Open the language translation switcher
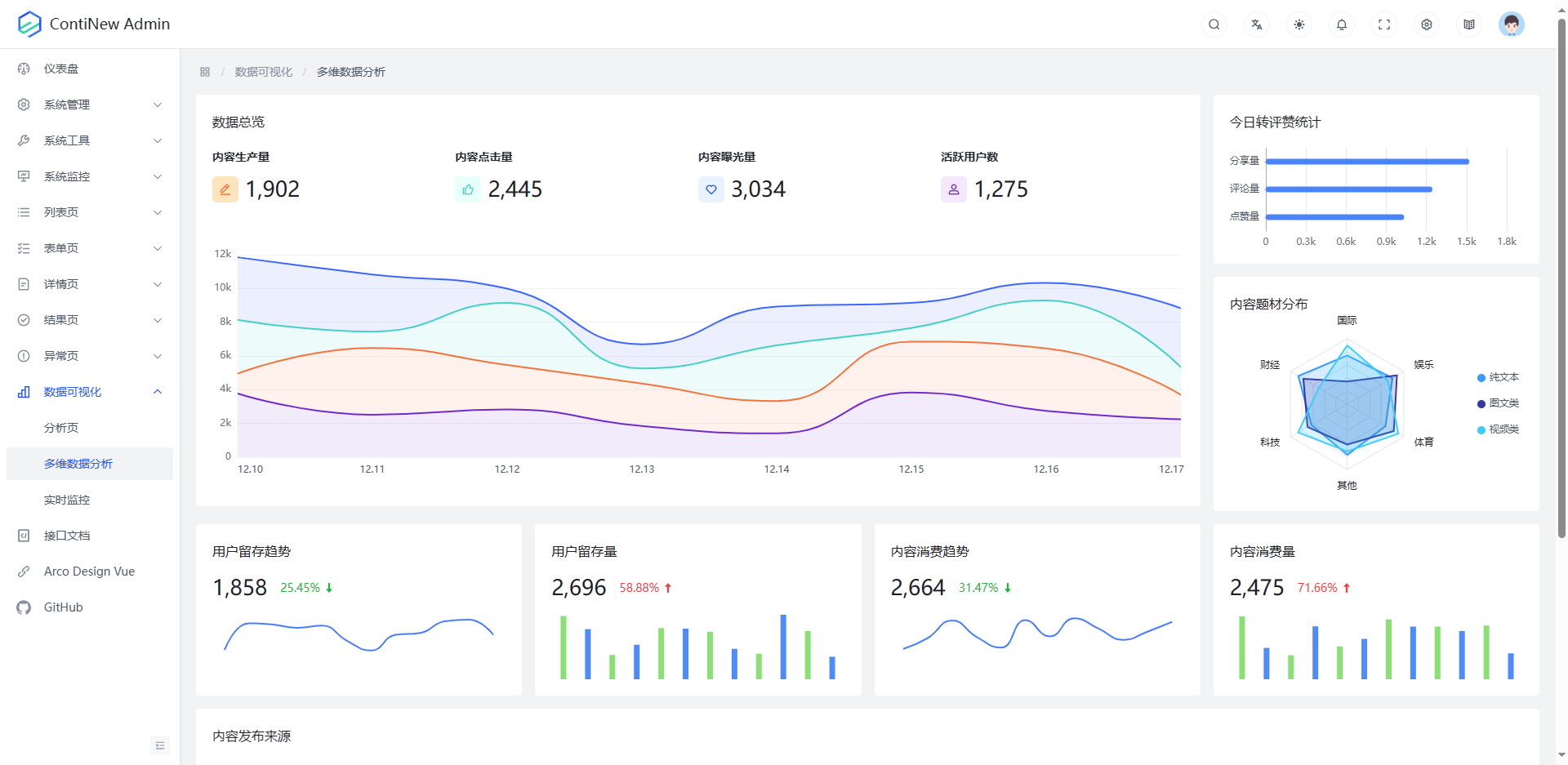 1257,24
